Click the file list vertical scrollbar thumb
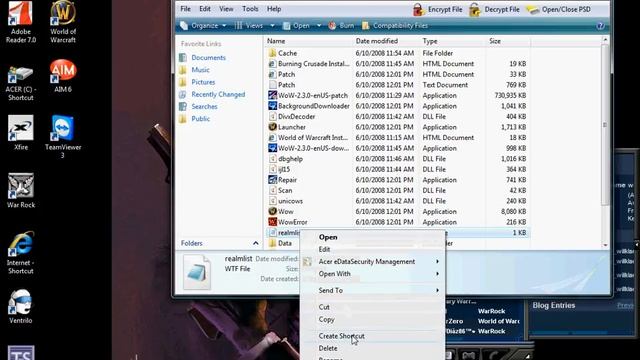Viewport: 640px width, 360px height. click(605, 125)
